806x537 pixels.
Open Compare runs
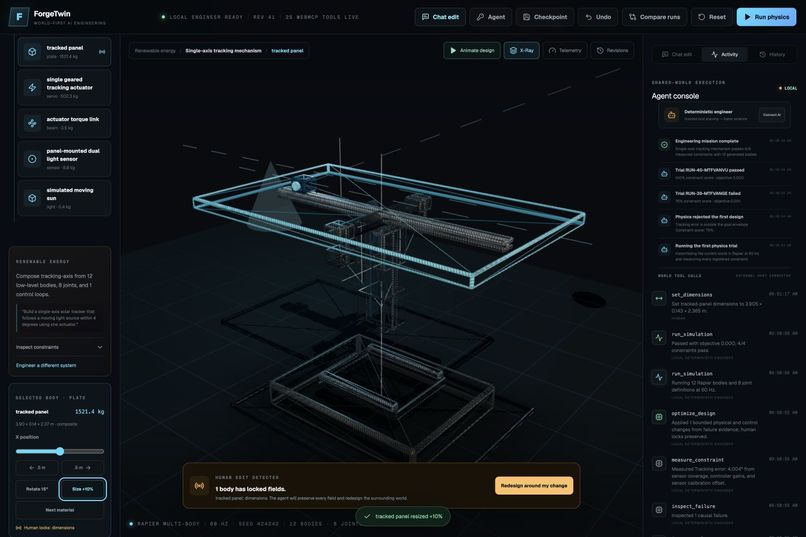654,17
